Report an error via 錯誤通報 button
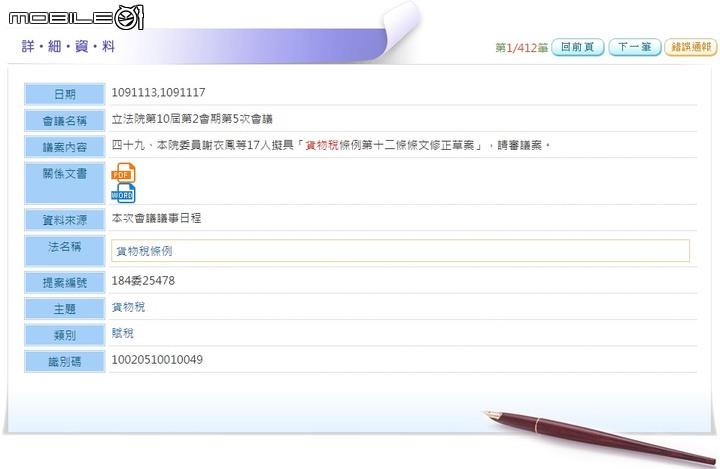The height and width of the screenshot is (469, 720). pos(691,47)
